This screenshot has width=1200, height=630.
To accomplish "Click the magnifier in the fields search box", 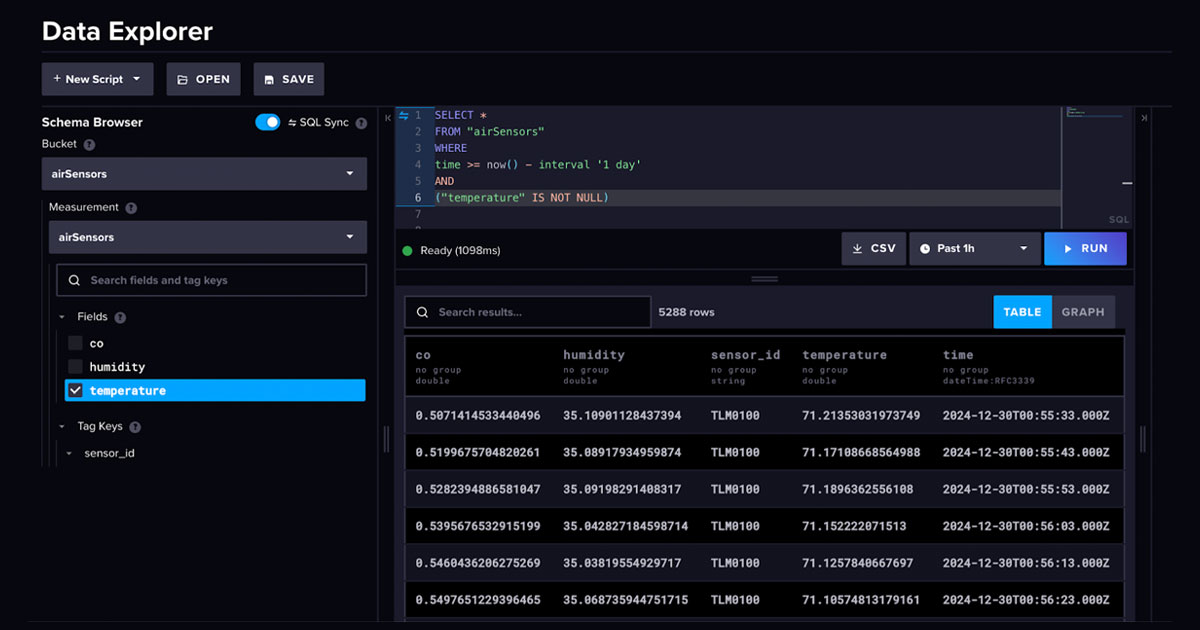I will pyautogui.click(x=74, y=280).
